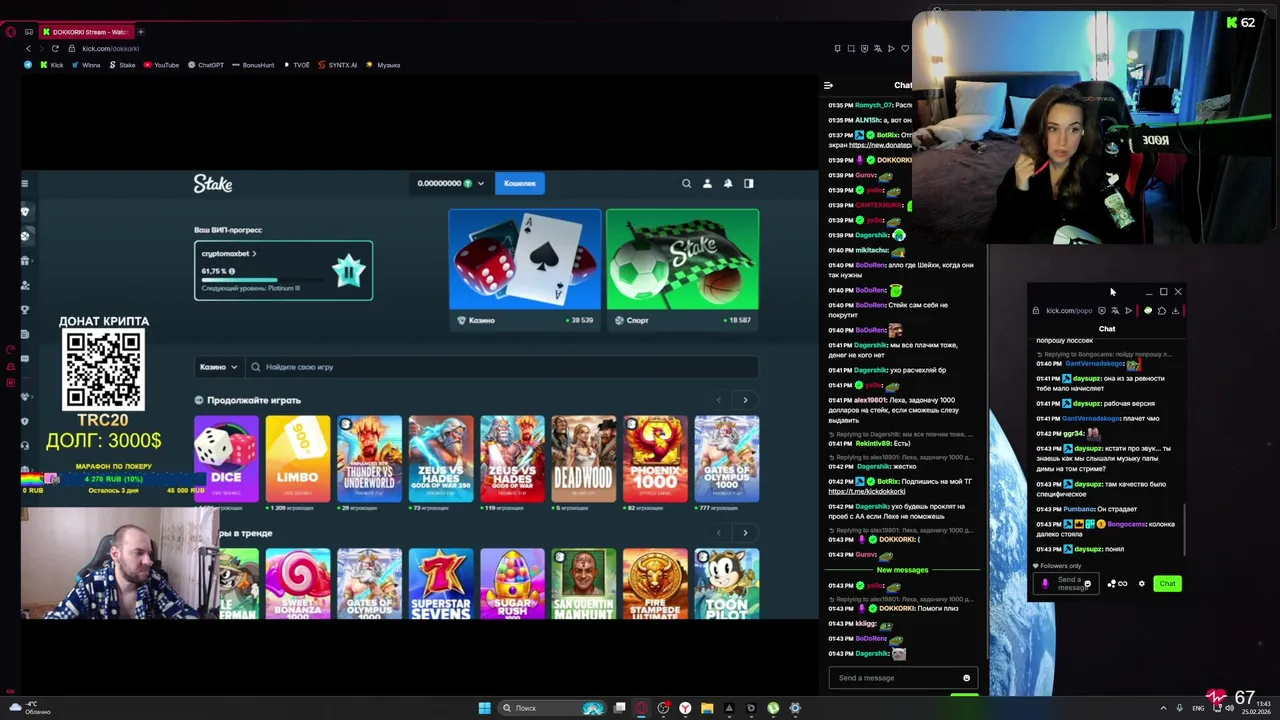This screenshot has width=1280, height=720.
Task: Open the BonusHunt bookmark
Action: (253, 65)
